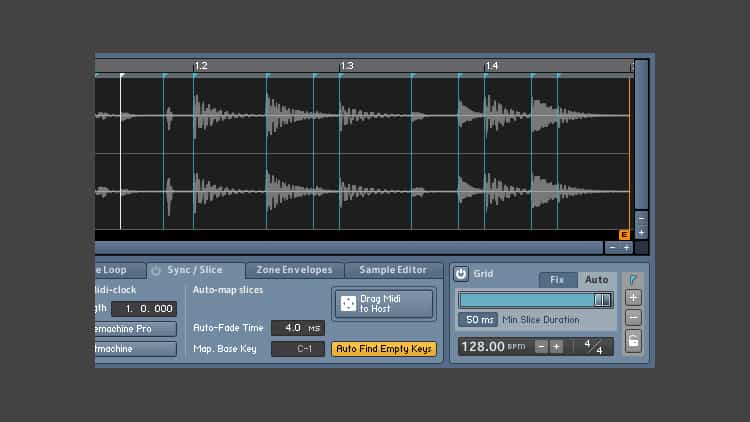Click the 1.3 ruler marker

click(x=347, y=66)
